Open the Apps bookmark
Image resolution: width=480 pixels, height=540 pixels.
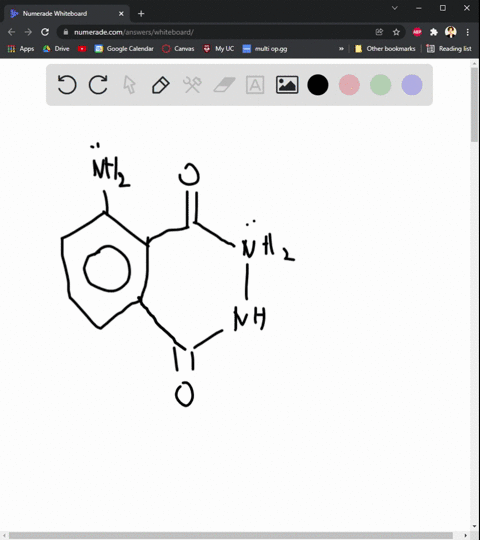pos(21,49)
